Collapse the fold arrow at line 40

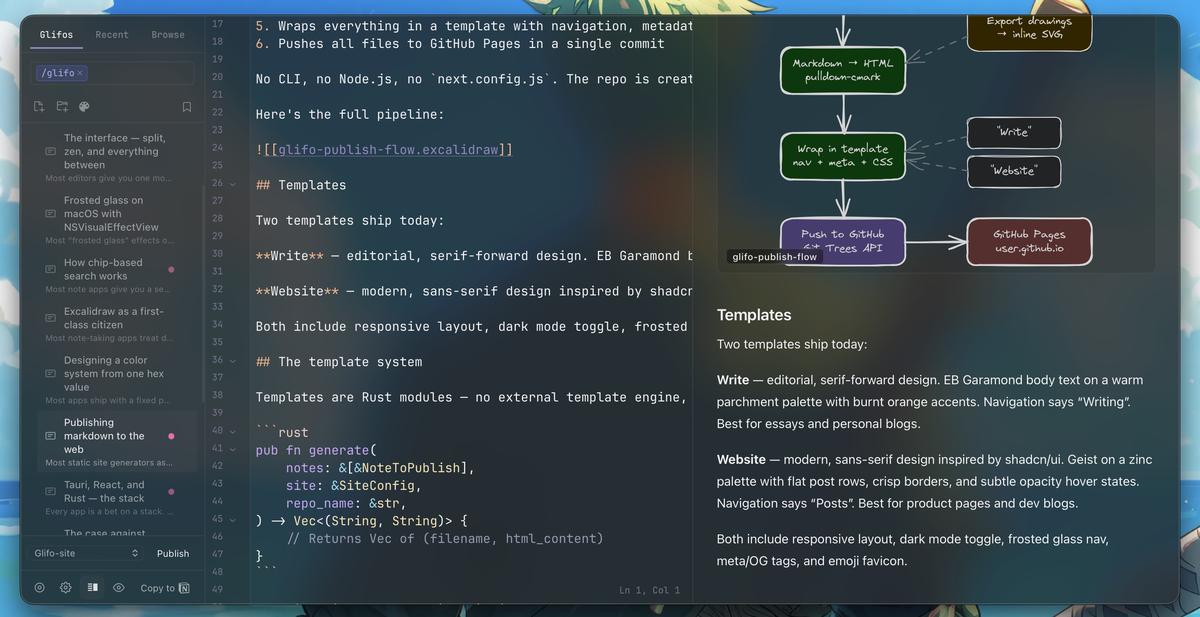[x=233, y=431]
